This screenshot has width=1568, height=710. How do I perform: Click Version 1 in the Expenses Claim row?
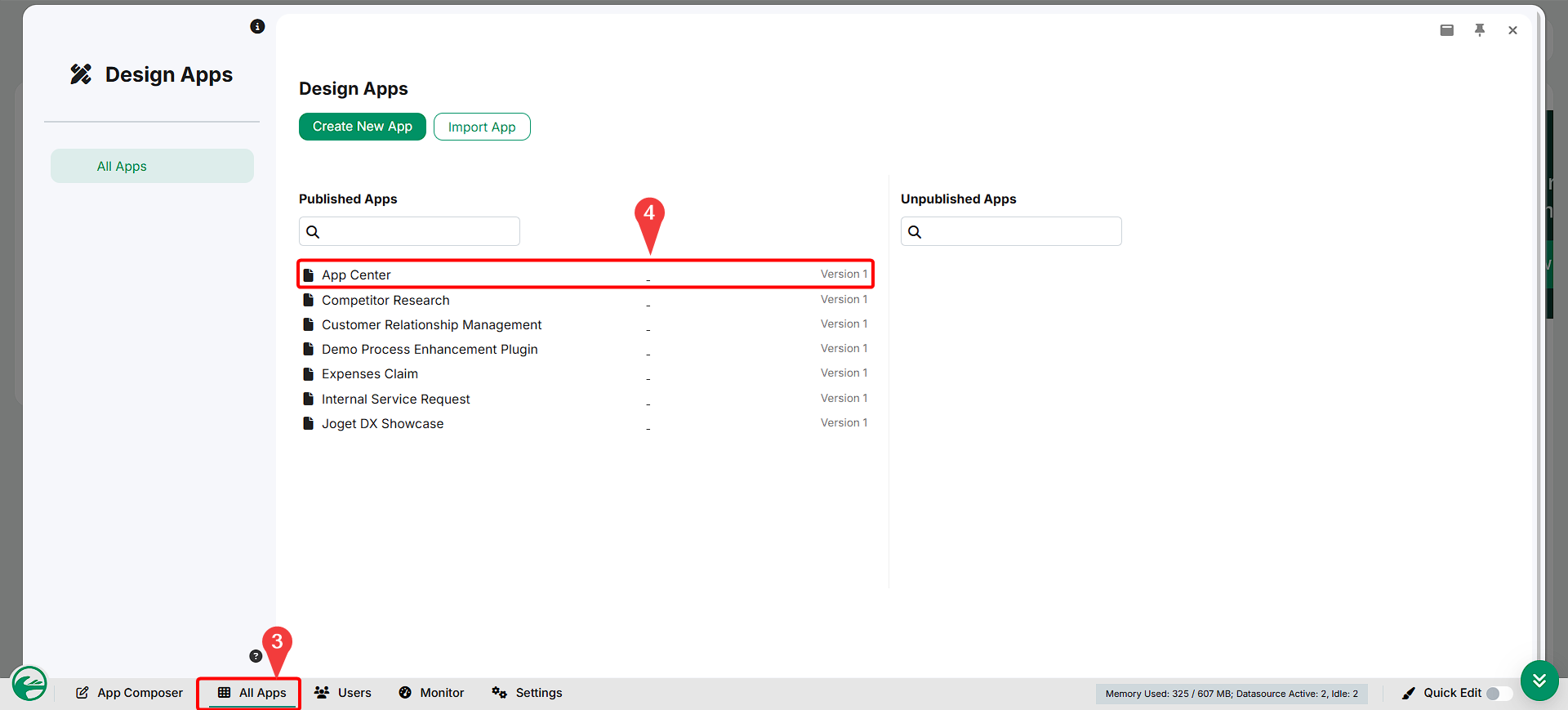pyautogui.click(x=844, y=373)
